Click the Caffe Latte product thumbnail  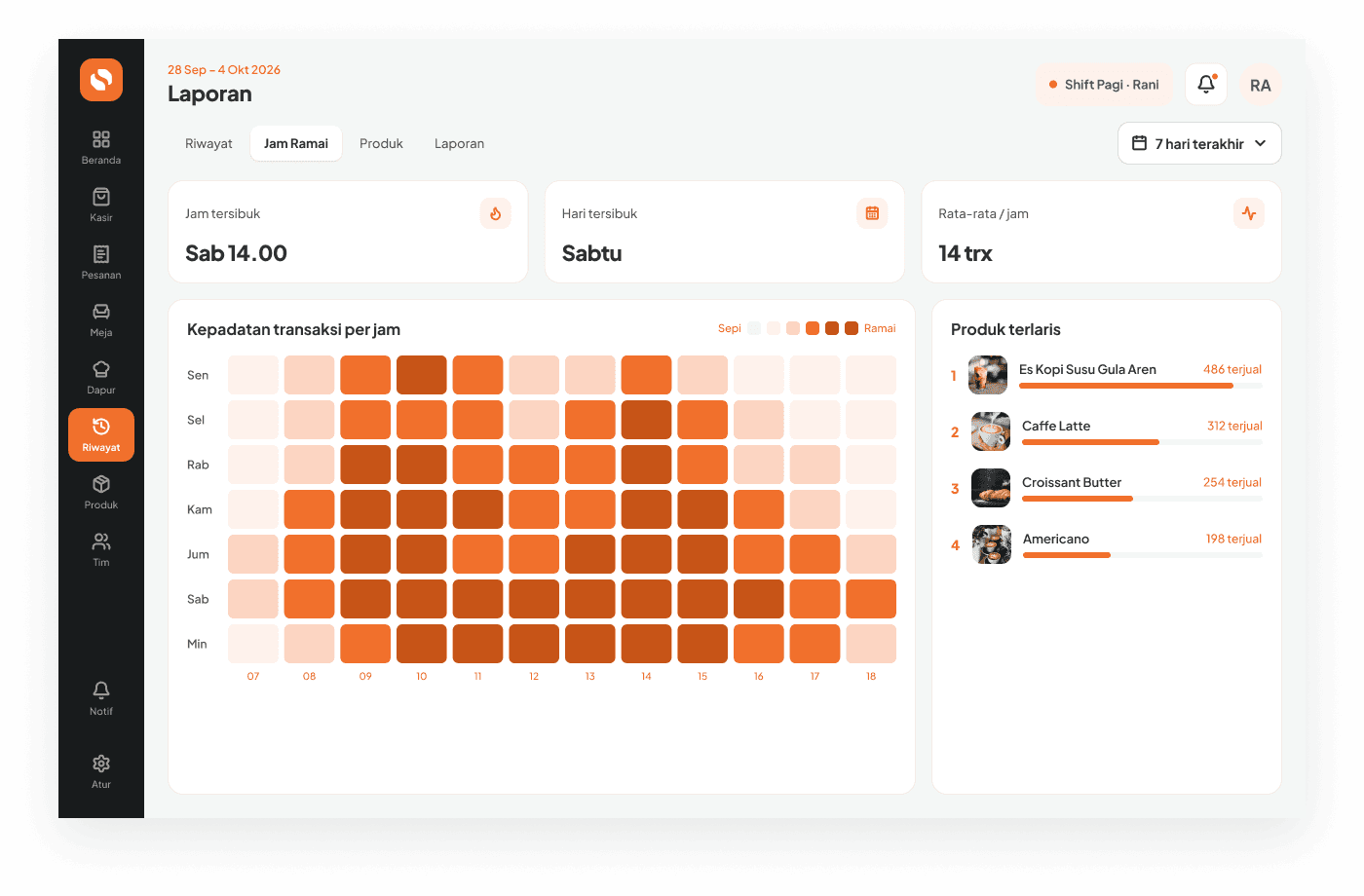991,431
